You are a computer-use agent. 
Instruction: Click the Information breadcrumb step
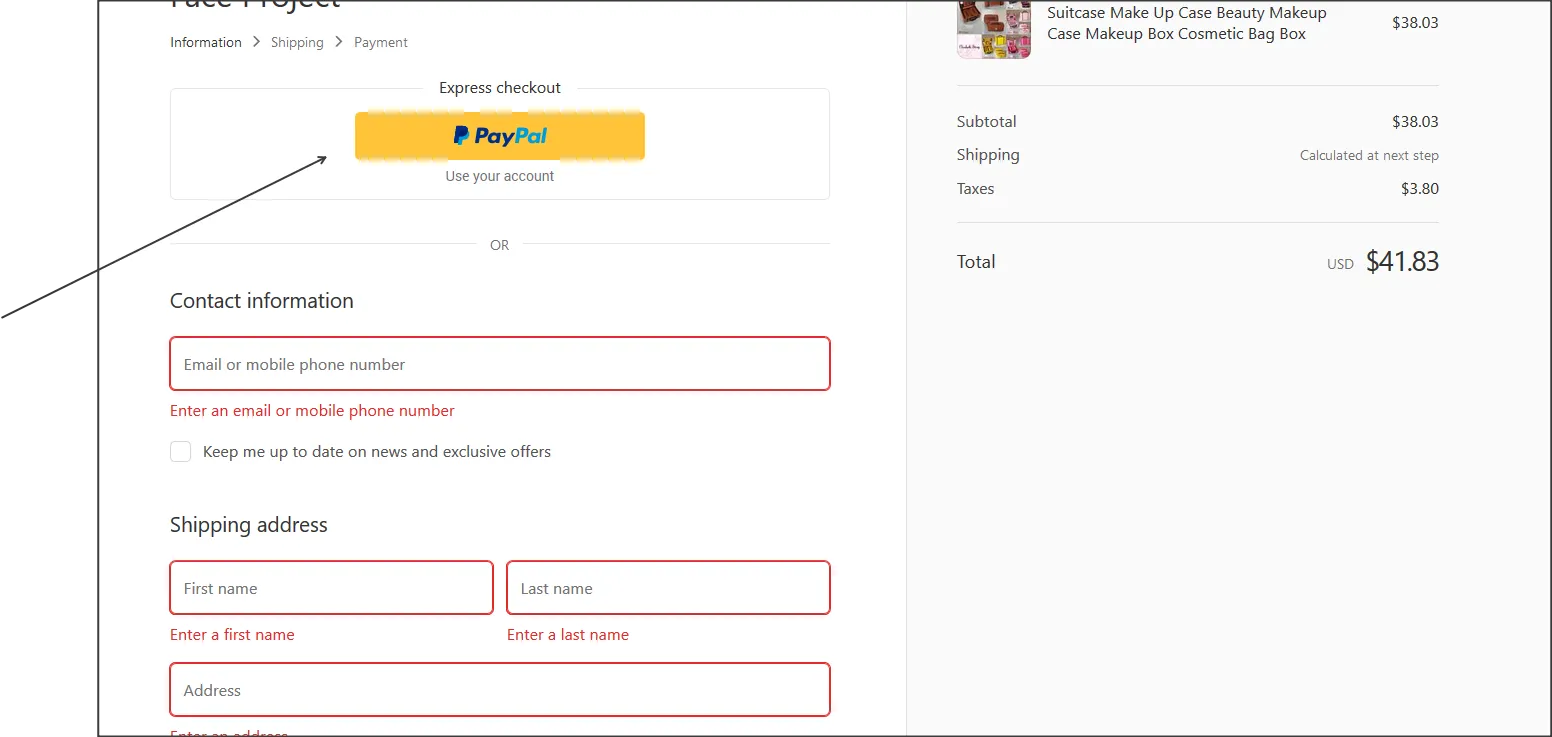[205, 42]
